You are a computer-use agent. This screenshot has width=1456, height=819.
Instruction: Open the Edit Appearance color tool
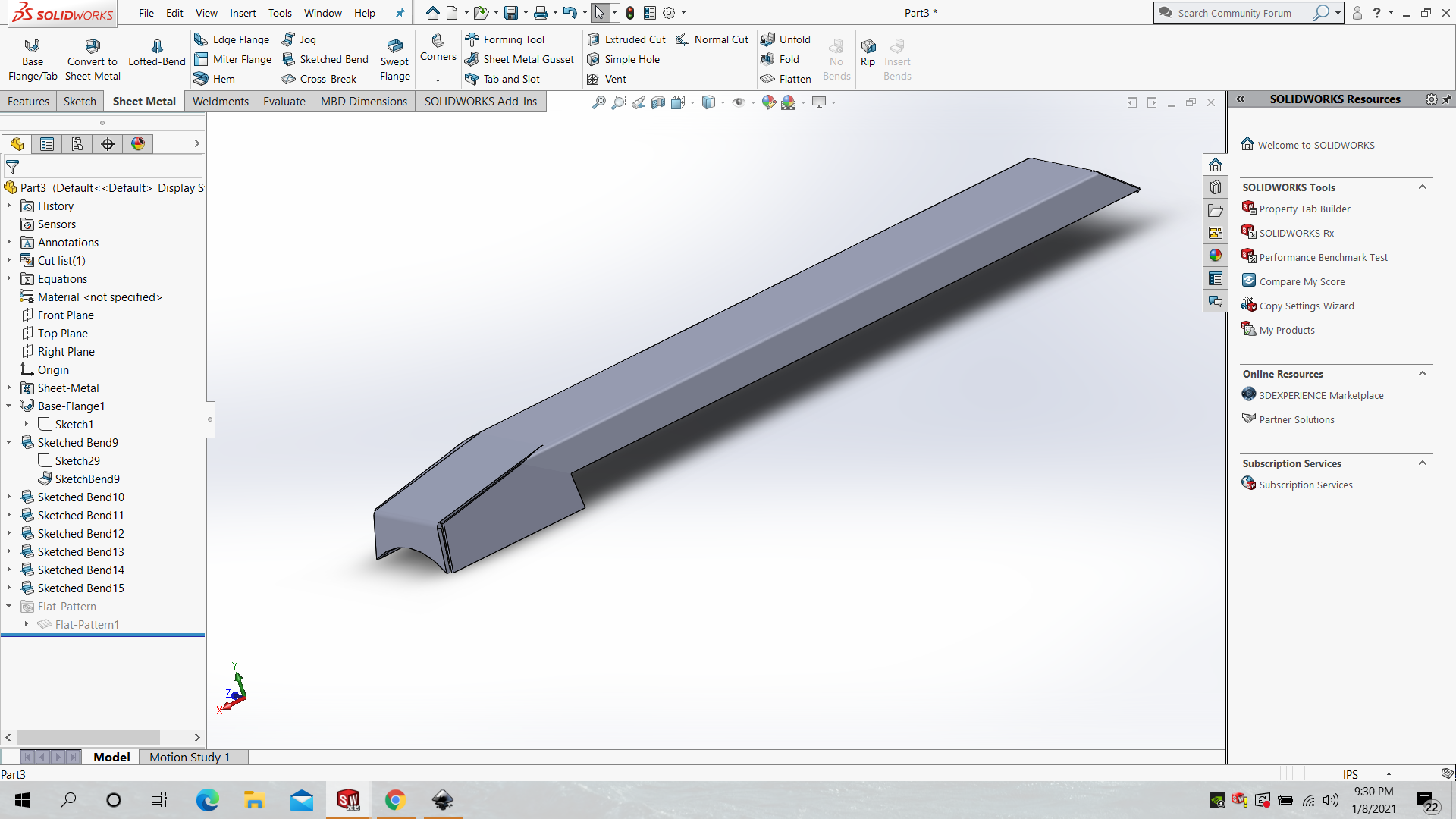click(x=768, y=102)
